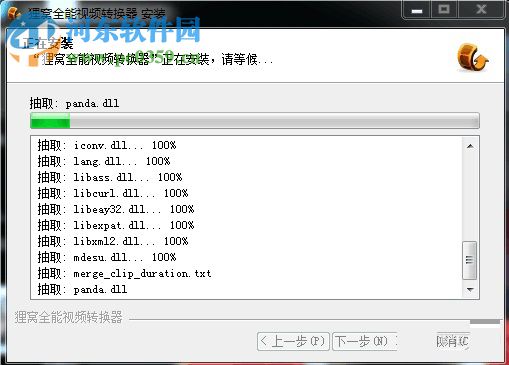Maximize the installer window
The width and height of the screenshot is (509, 365).
tap(444, 10)
